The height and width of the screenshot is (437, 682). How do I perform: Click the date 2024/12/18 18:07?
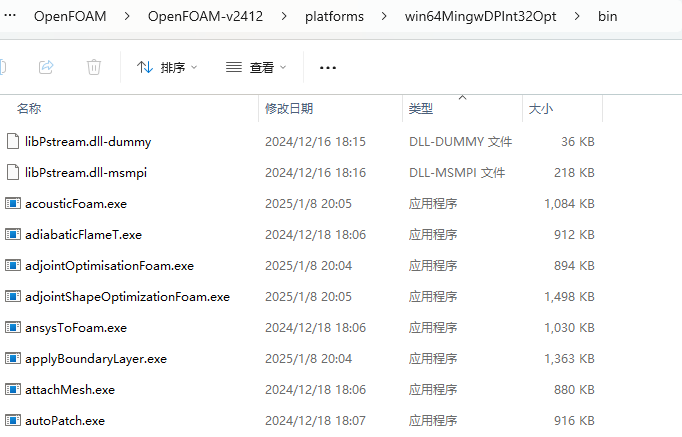coord(315,421)
